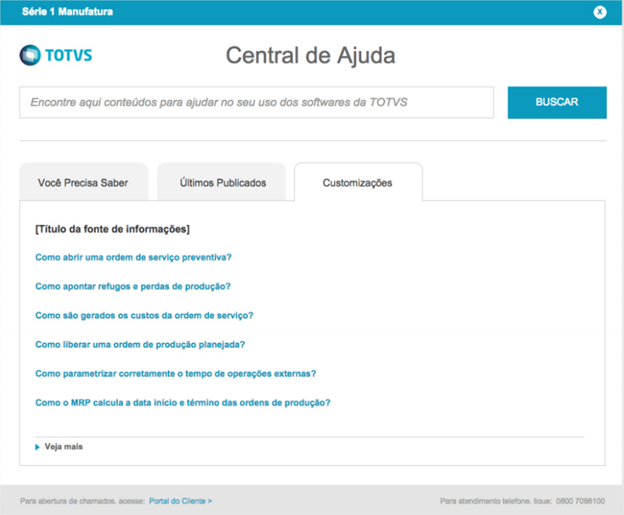Click the '[Título da fonte de informações]' heading
This screenshot has width=624, height=515.
(x=112, y=229)
